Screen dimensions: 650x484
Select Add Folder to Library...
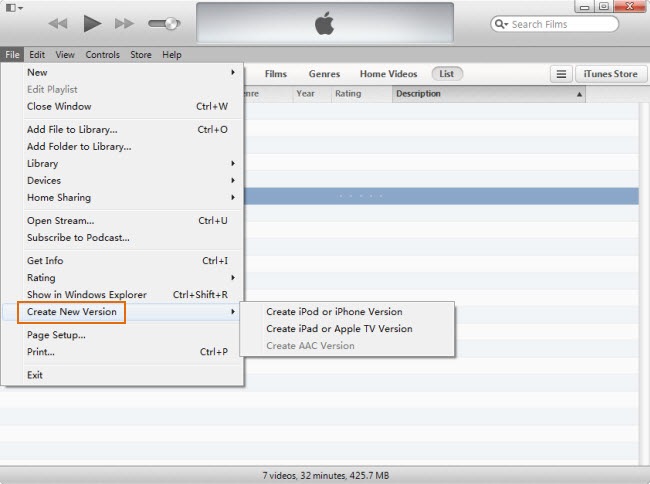[131, 146]
